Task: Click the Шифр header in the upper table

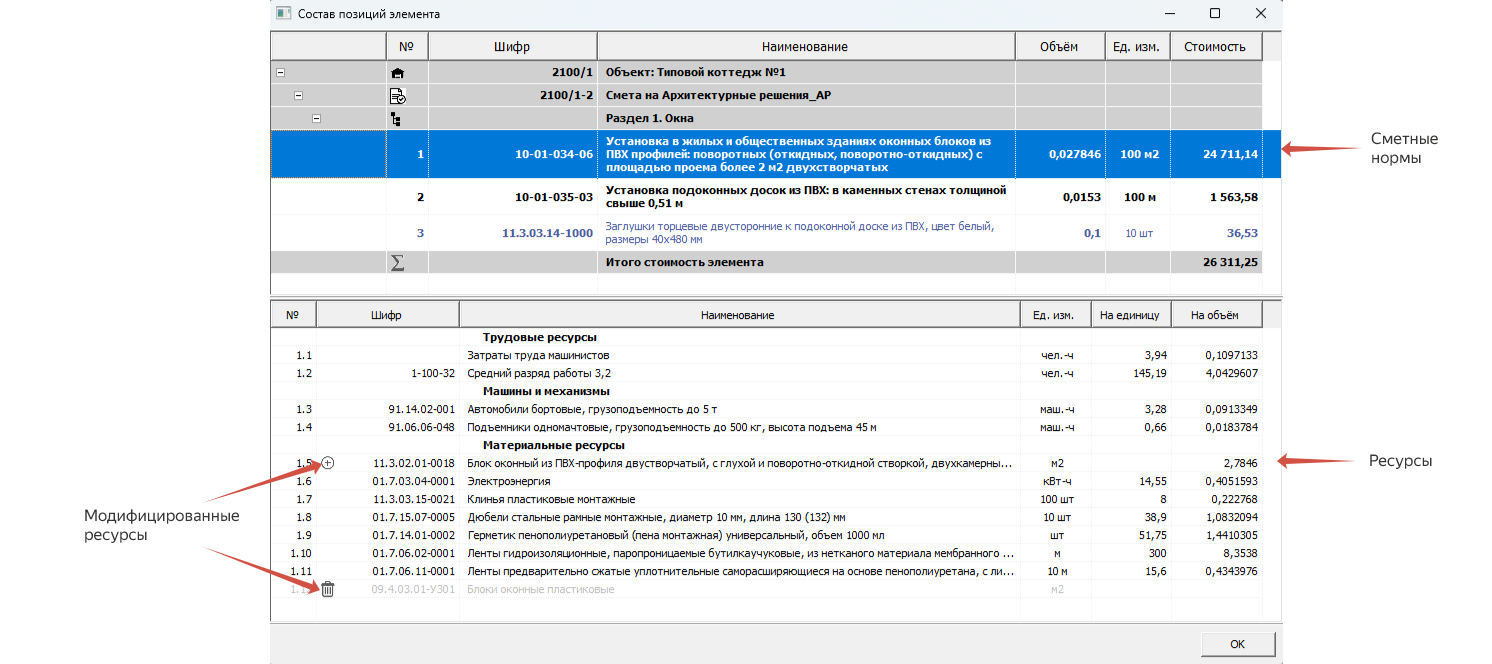Action: click(512, 47)
